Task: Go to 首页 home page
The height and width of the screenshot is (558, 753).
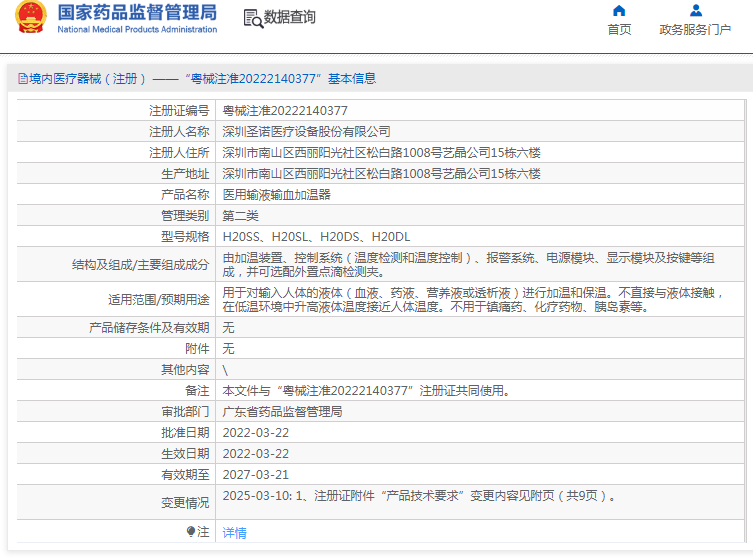Action: (x=619, y=30)
